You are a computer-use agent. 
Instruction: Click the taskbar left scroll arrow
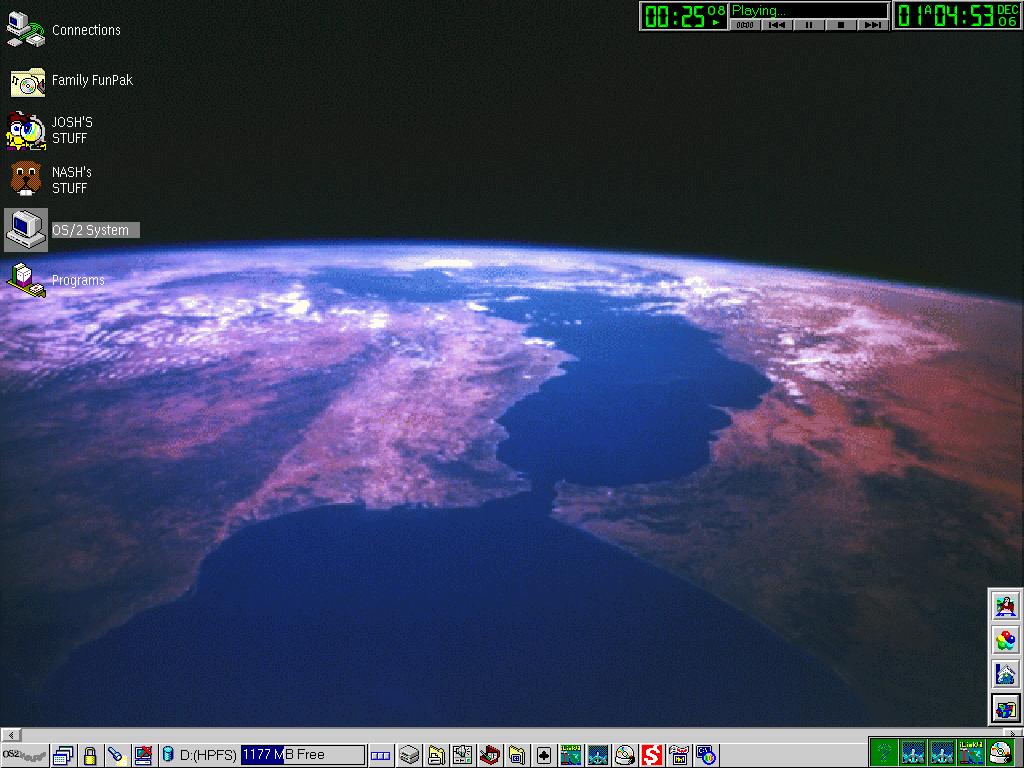coord(11,735)
